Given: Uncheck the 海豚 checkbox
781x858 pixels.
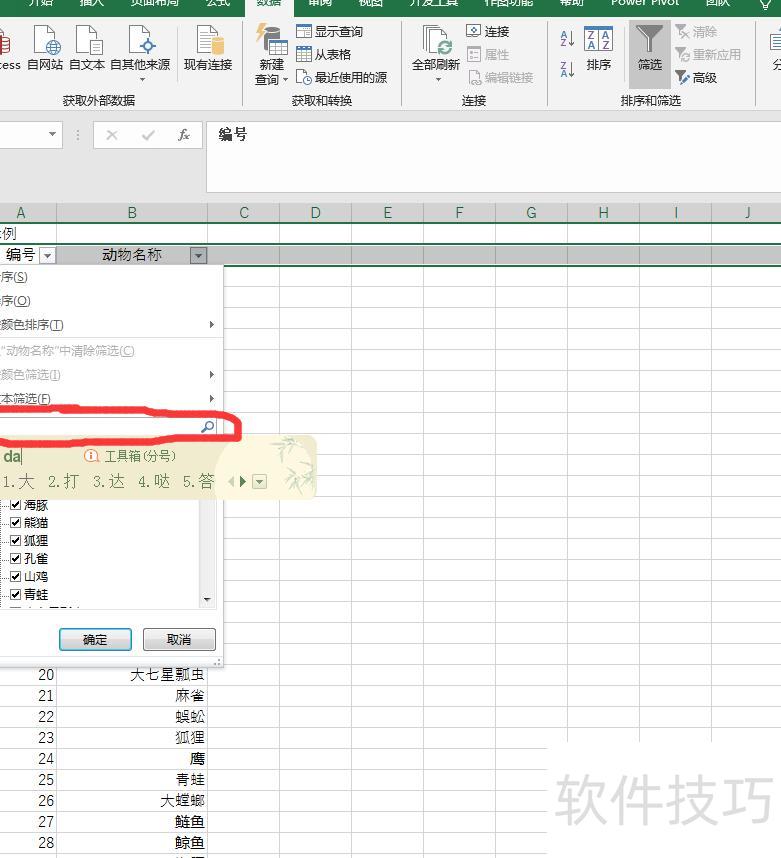Looking at the screenshot, I should coord(15,505).
